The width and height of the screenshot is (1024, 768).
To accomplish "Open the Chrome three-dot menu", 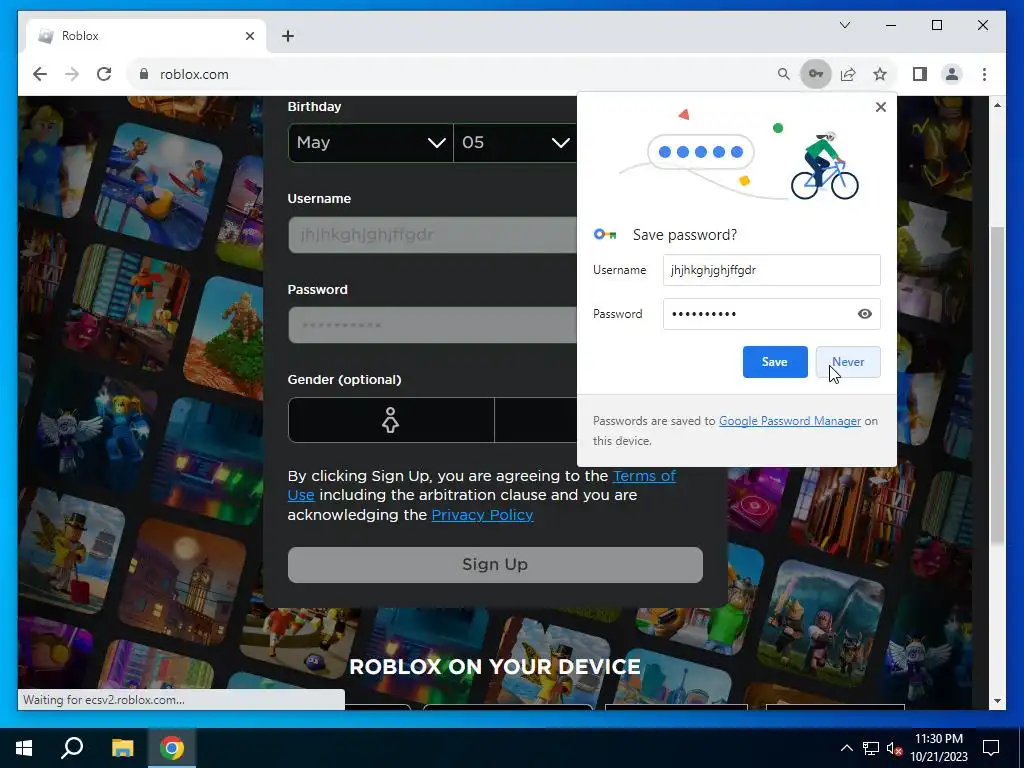I will (x=984, y=74).
